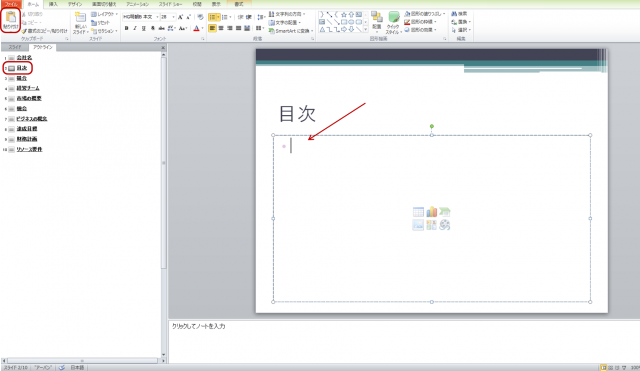Select the star shape in shapes gallery
The image size is (640, 371).
tap(344, 15)
